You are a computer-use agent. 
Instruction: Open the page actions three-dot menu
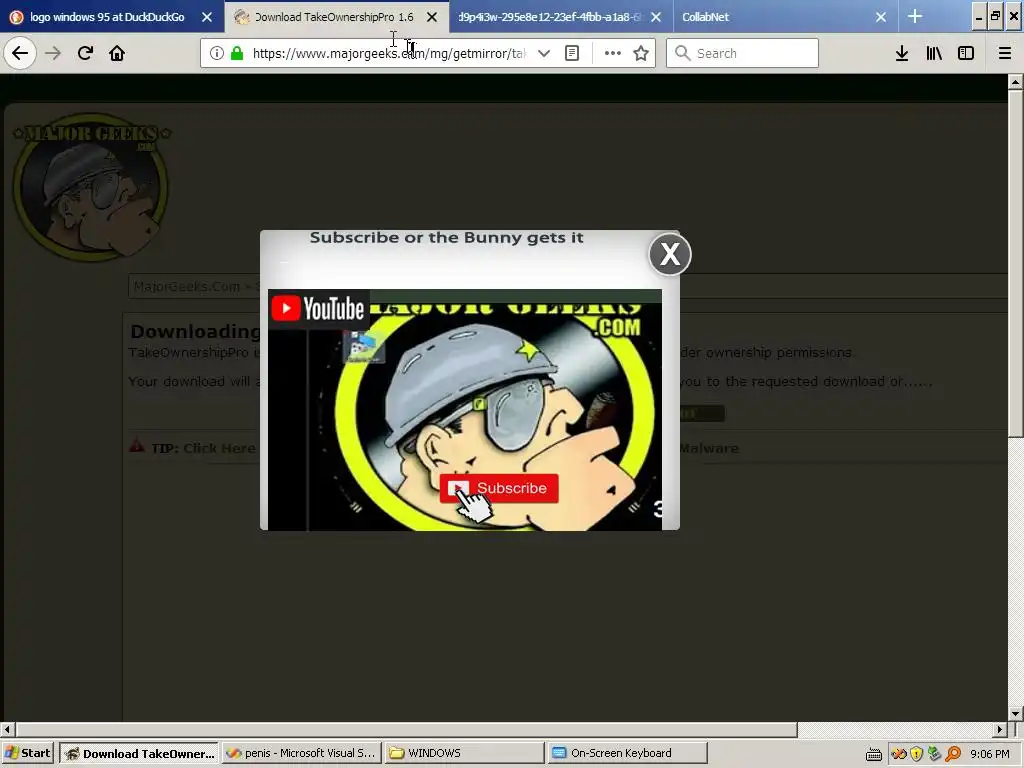(613, 53)
